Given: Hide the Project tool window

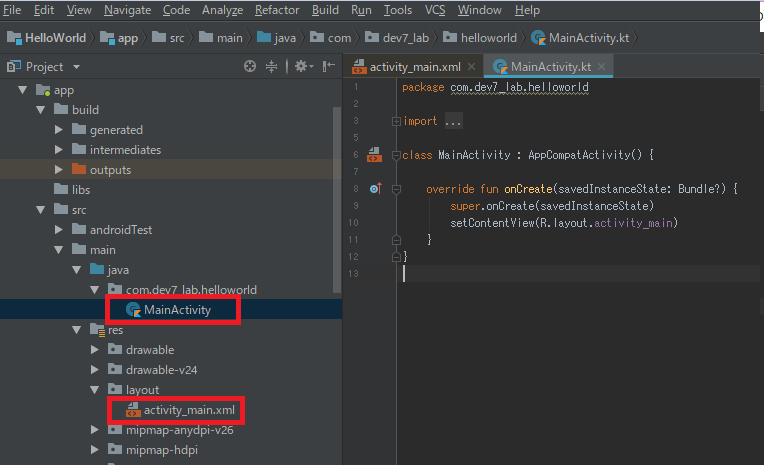Looking at the screenshot, I should 329,66.
